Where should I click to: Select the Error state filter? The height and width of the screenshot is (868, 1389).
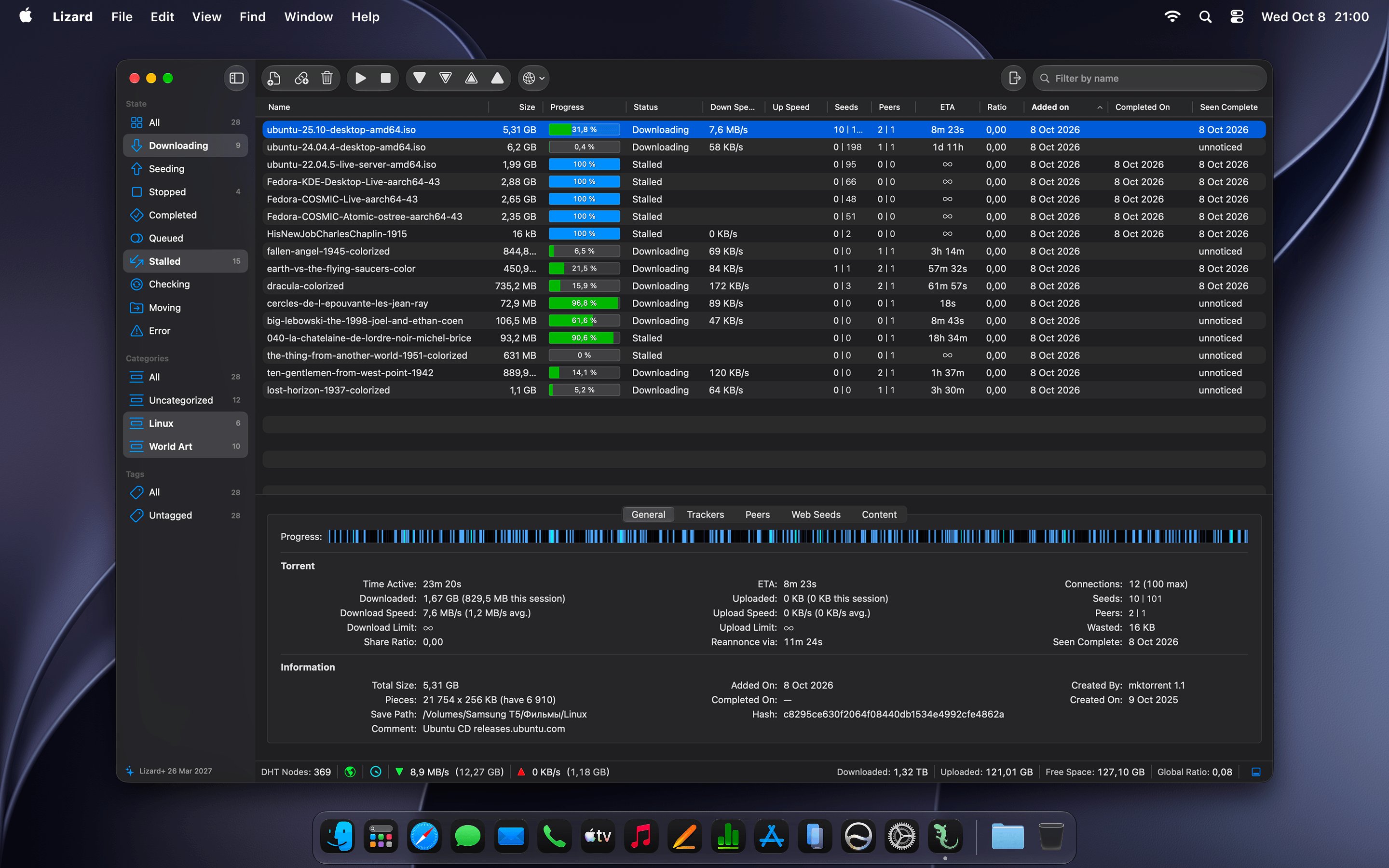click(185, 331)
